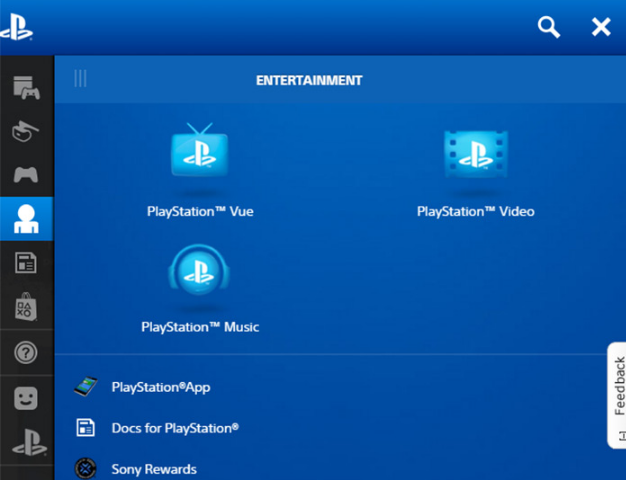Open PlayStation Video film icon
Screen dimensions: 626x480
click(x=475, y=155)
